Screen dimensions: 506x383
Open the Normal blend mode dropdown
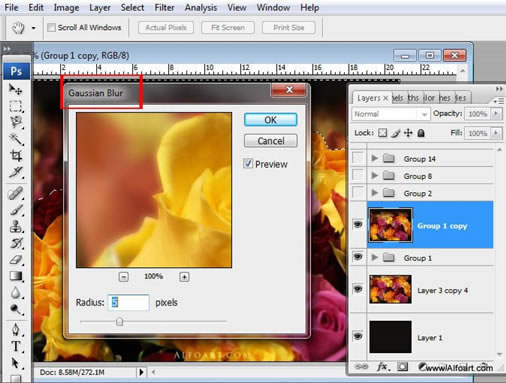390,114
